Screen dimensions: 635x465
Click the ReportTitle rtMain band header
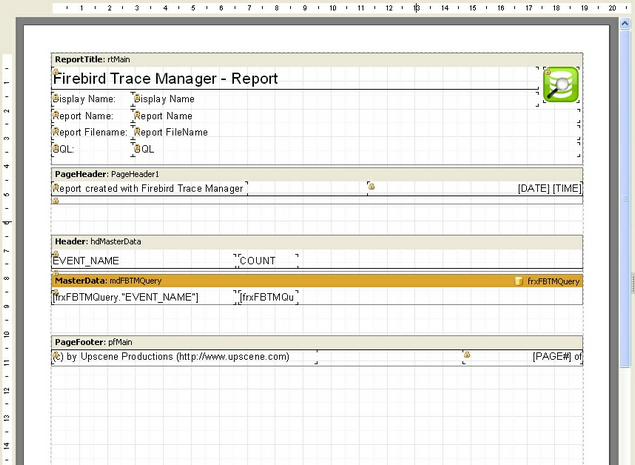[x=317, y=60]
